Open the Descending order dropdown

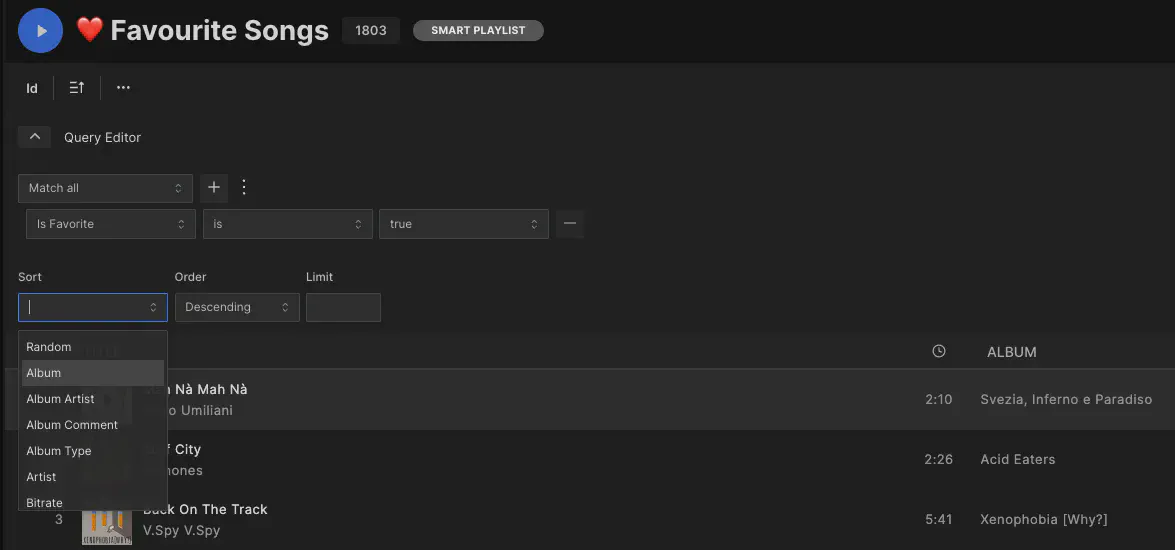(x=237, y=307)
